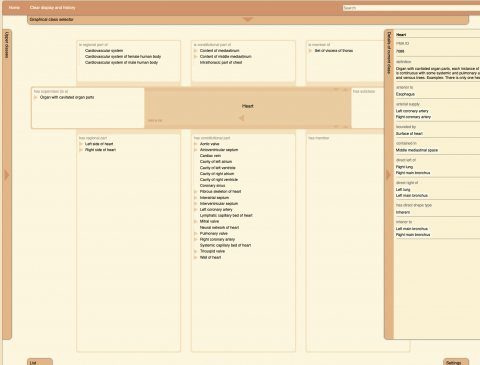480x365 pixels.
Task: Expand arrow beside Set of viscera of thorax
Action: (310, 51)
